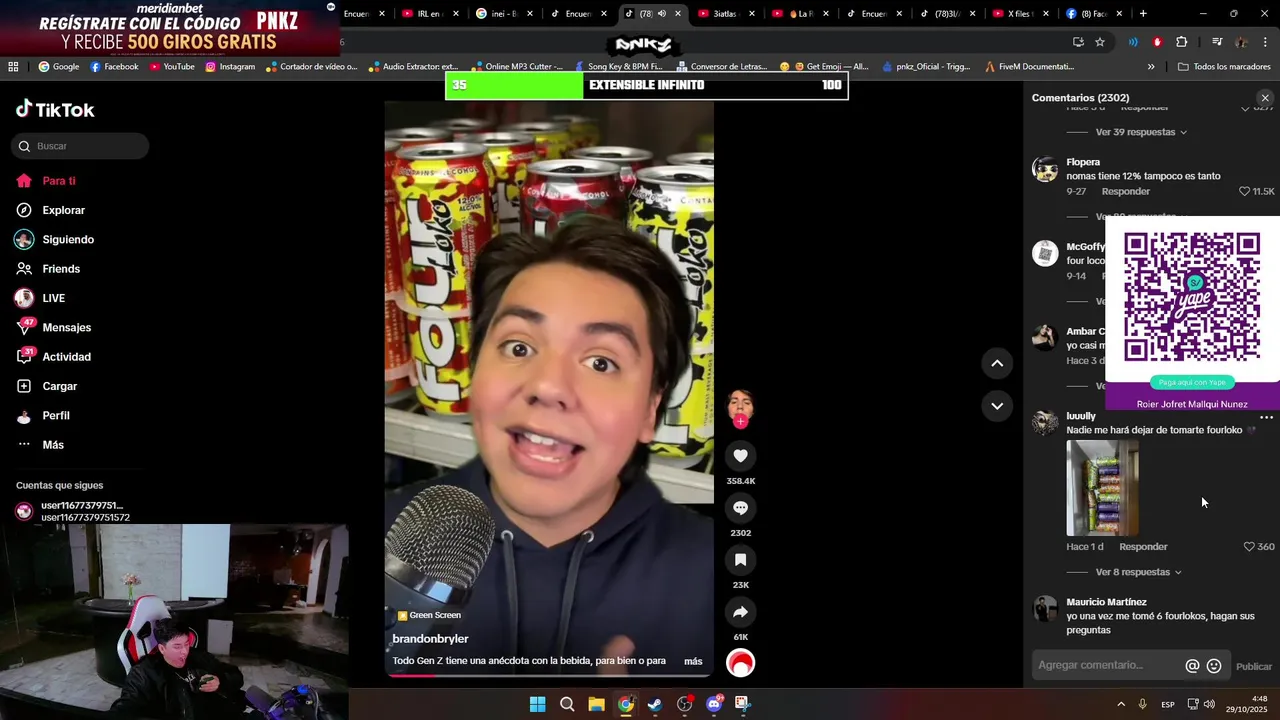The width and height of the screenshot is (1280, 720).
Task: Open the Chrome extensions puzzle icon
Action: (x=1182, y=42)
